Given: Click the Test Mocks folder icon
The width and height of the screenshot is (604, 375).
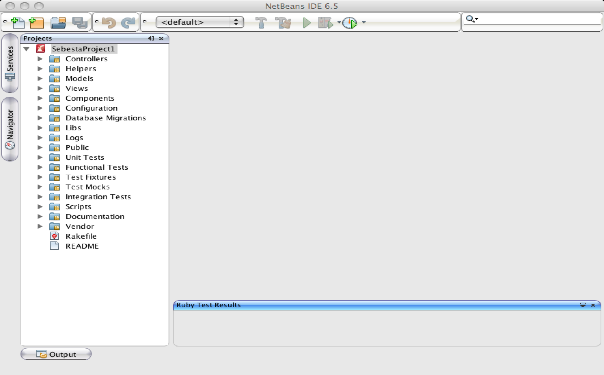Looking at the screenshot, I should pyautogui.click(x=55, y=187).
